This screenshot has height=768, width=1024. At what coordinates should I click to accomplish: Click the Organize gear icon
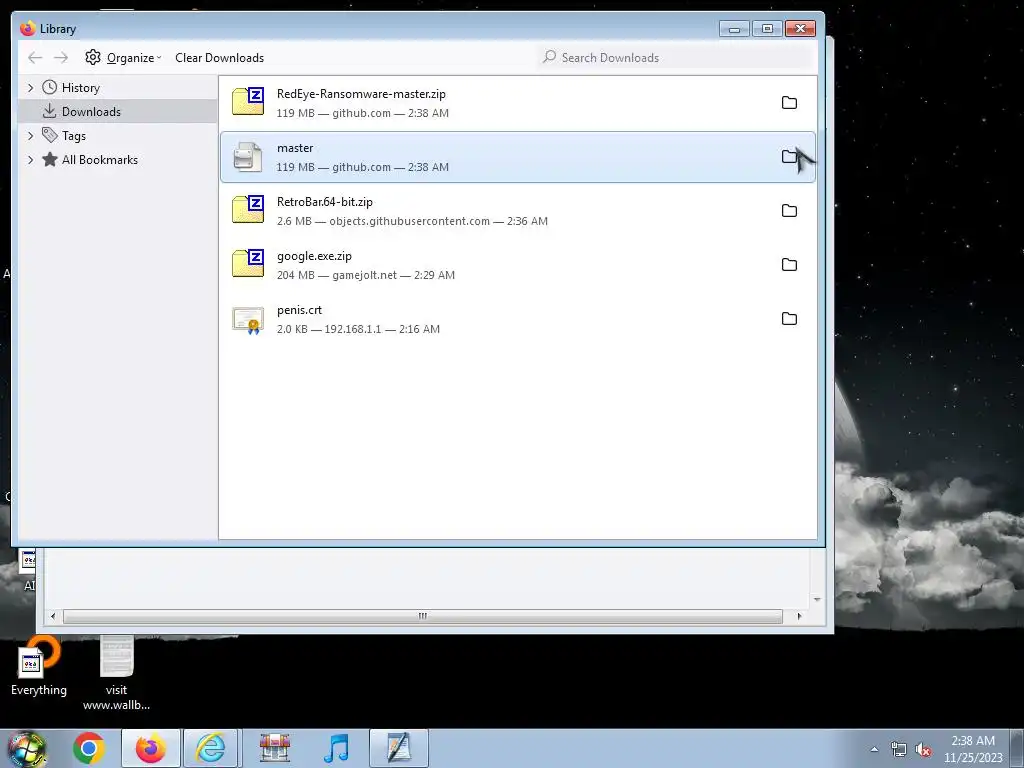tap(93, 57)
